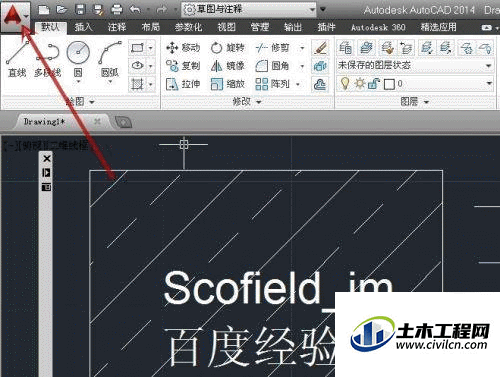The image size is (500, 377).
Task: Expand the Array dropdown arrow
Action: [297, 84]
